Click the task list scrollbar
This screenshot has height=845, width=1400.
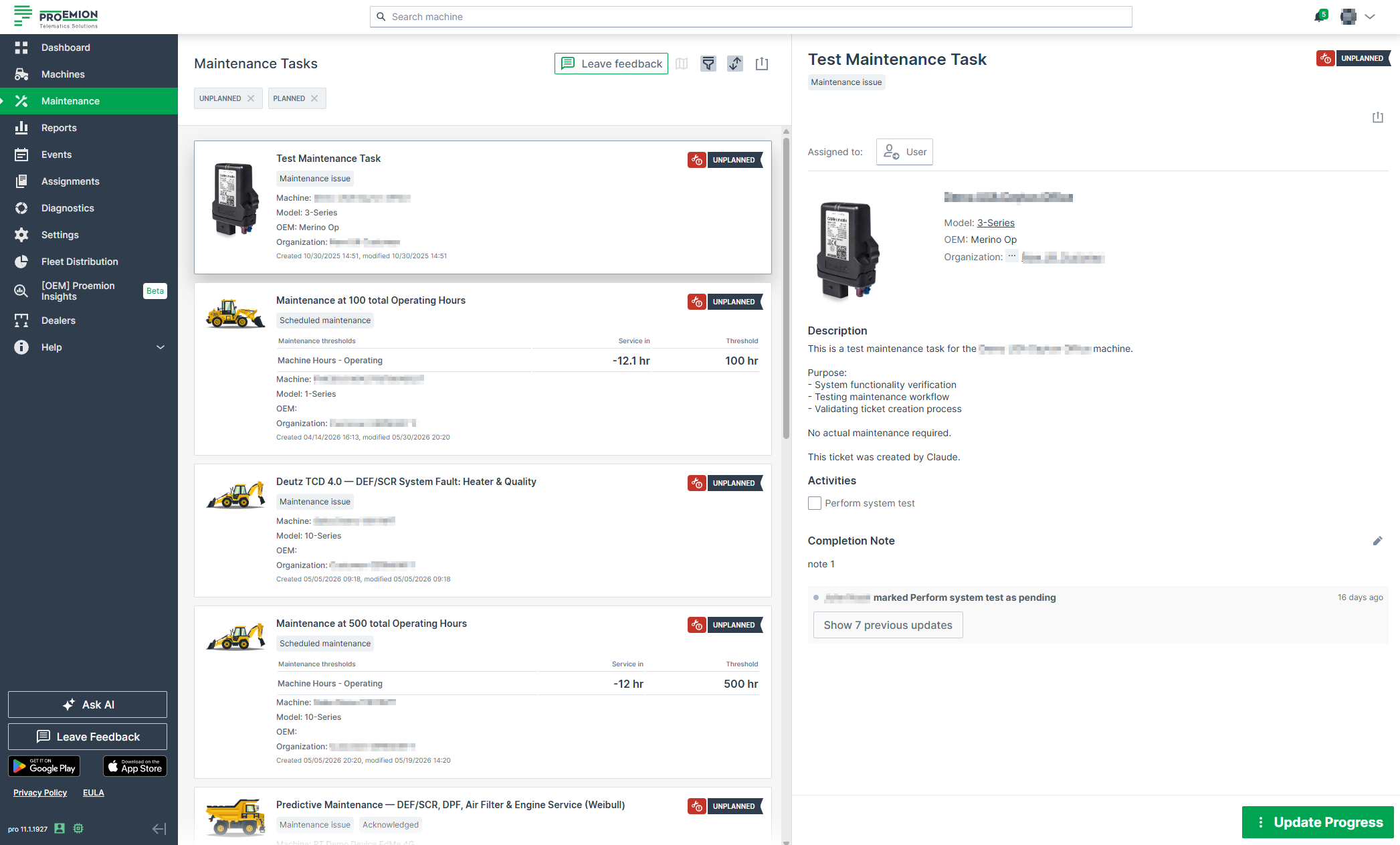click(x=786, y=288)
